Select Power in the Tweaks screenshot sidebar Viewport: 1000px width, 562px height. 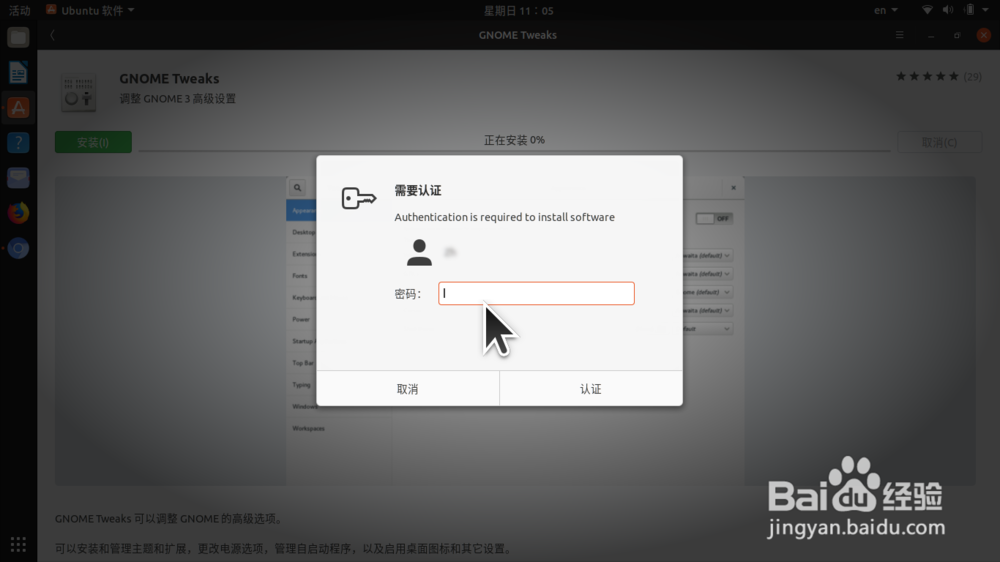pos(301,319)
